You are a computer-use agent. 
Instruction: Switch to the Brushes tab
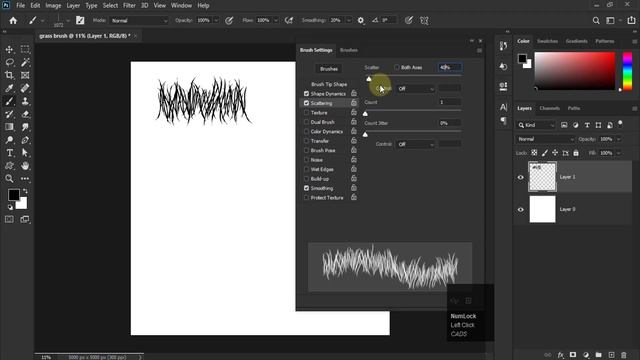[349, 50]
